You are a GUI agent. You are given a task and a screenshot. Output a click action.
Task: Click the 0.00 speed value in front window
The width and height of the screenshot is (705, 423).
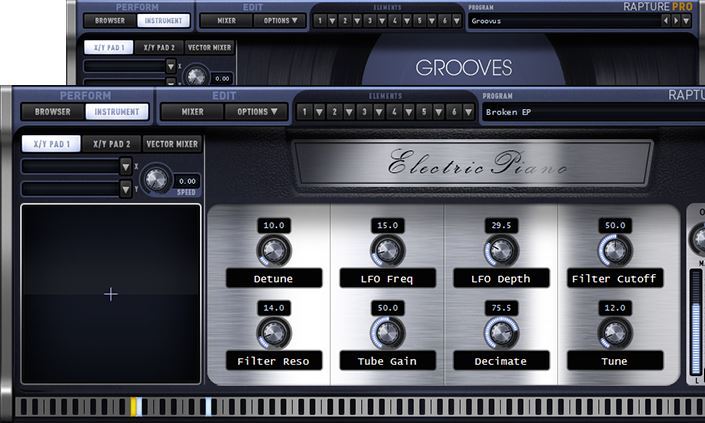187,181
